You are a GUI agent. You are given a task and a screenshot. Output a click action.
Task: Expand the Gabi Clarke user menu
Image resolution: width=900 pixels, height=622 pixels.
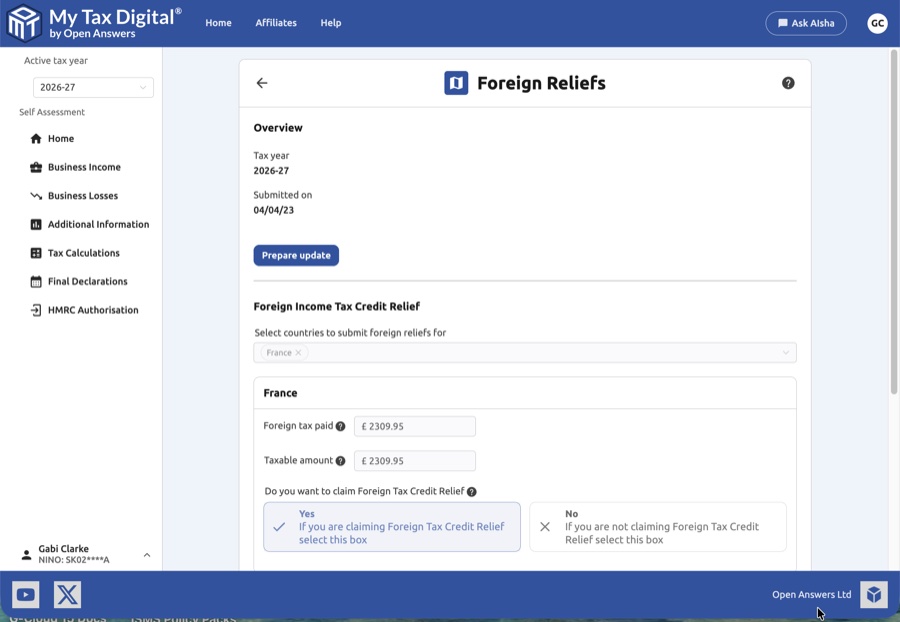(147, 555)
